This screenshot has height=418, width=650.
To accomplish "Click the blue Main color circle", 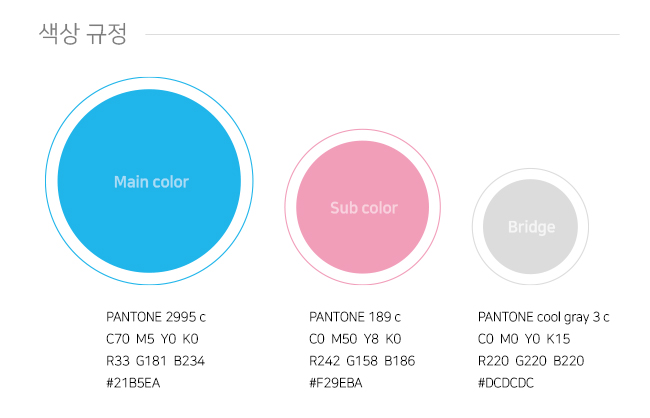I will (x=149, y=181).
